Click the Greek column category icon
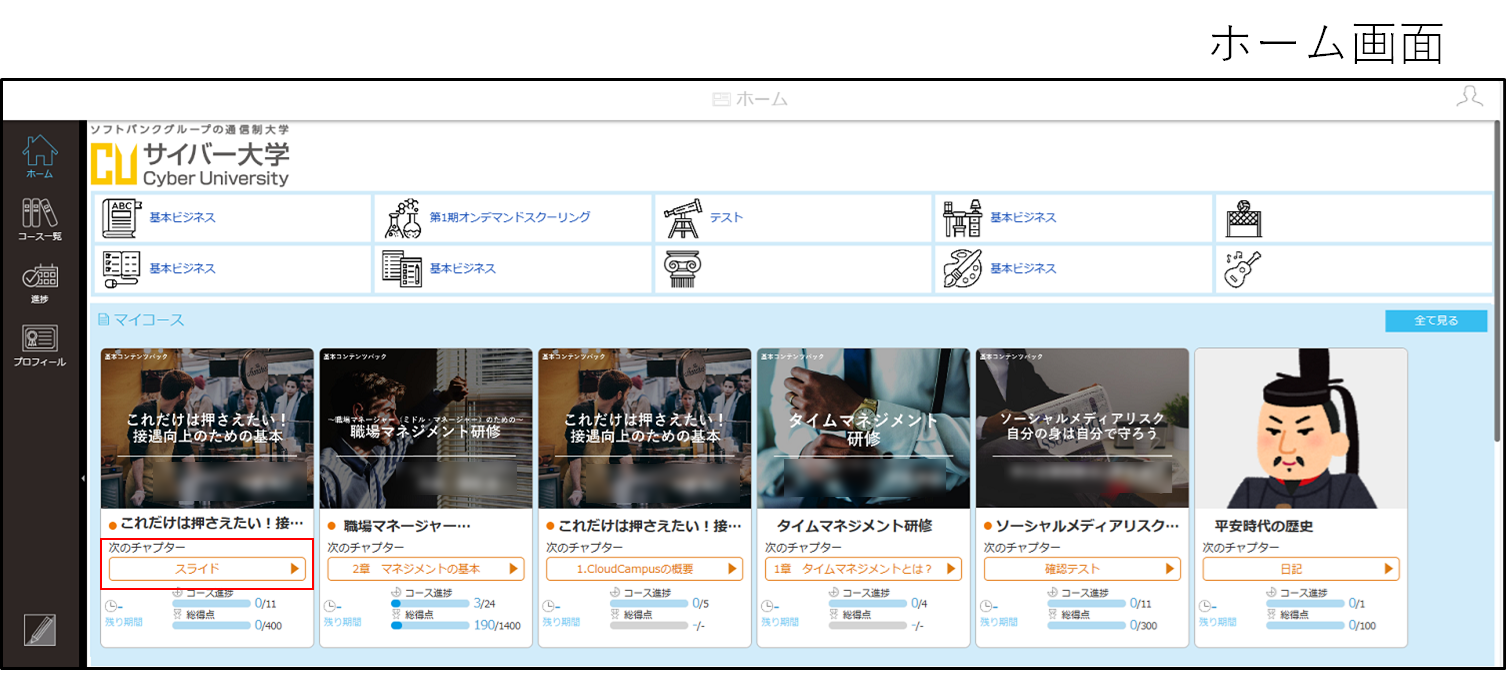The height and width of the screenshot is (673, 1506). pos(682,268)
